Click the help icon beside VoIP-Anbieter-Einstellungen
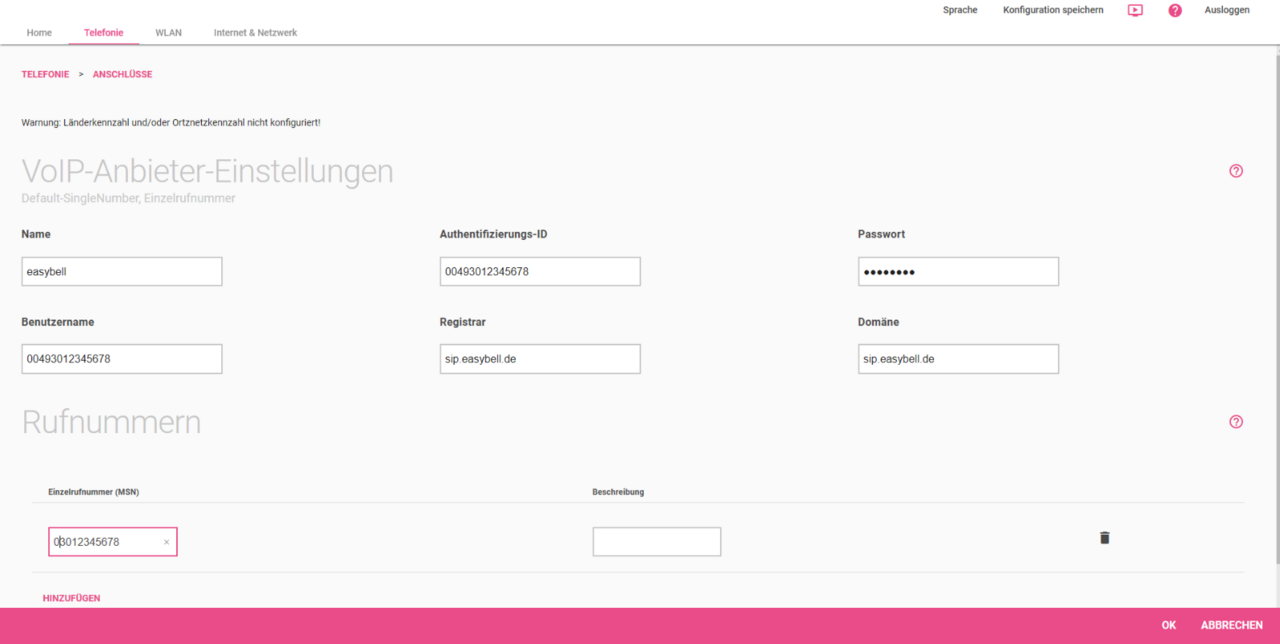1280x644 pixels. [1236, 171]
